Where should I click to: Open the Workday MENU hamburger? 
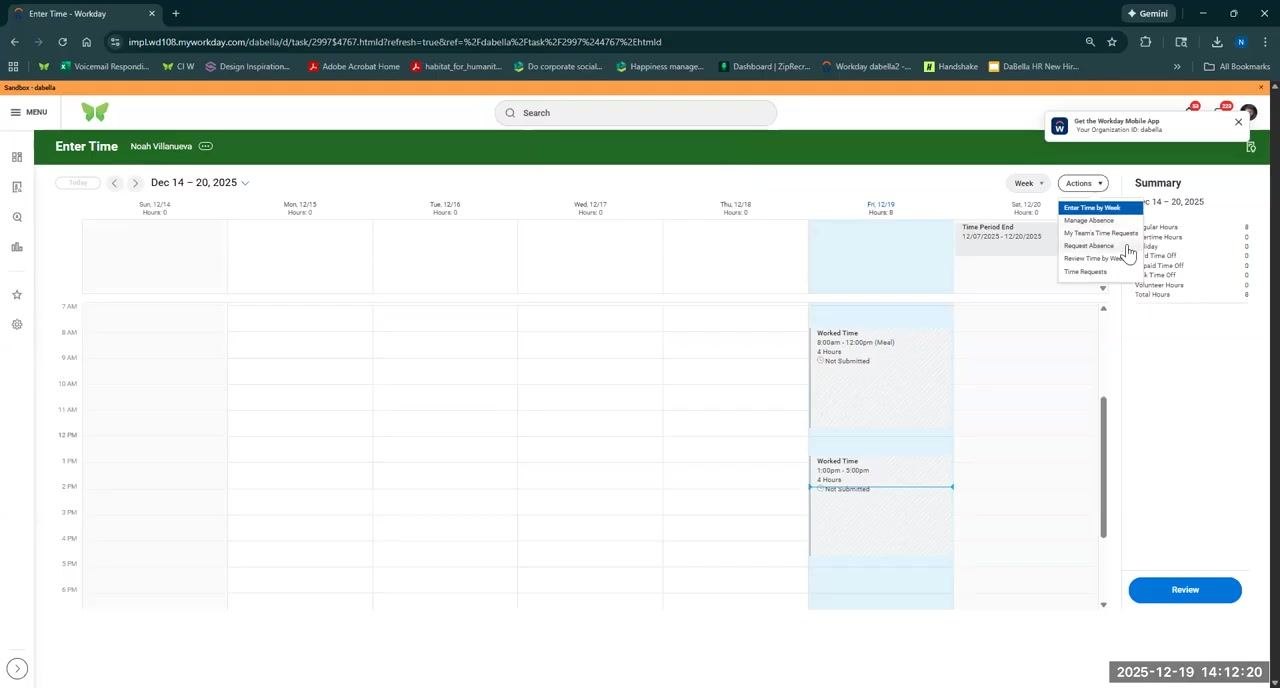pos(28,112)
